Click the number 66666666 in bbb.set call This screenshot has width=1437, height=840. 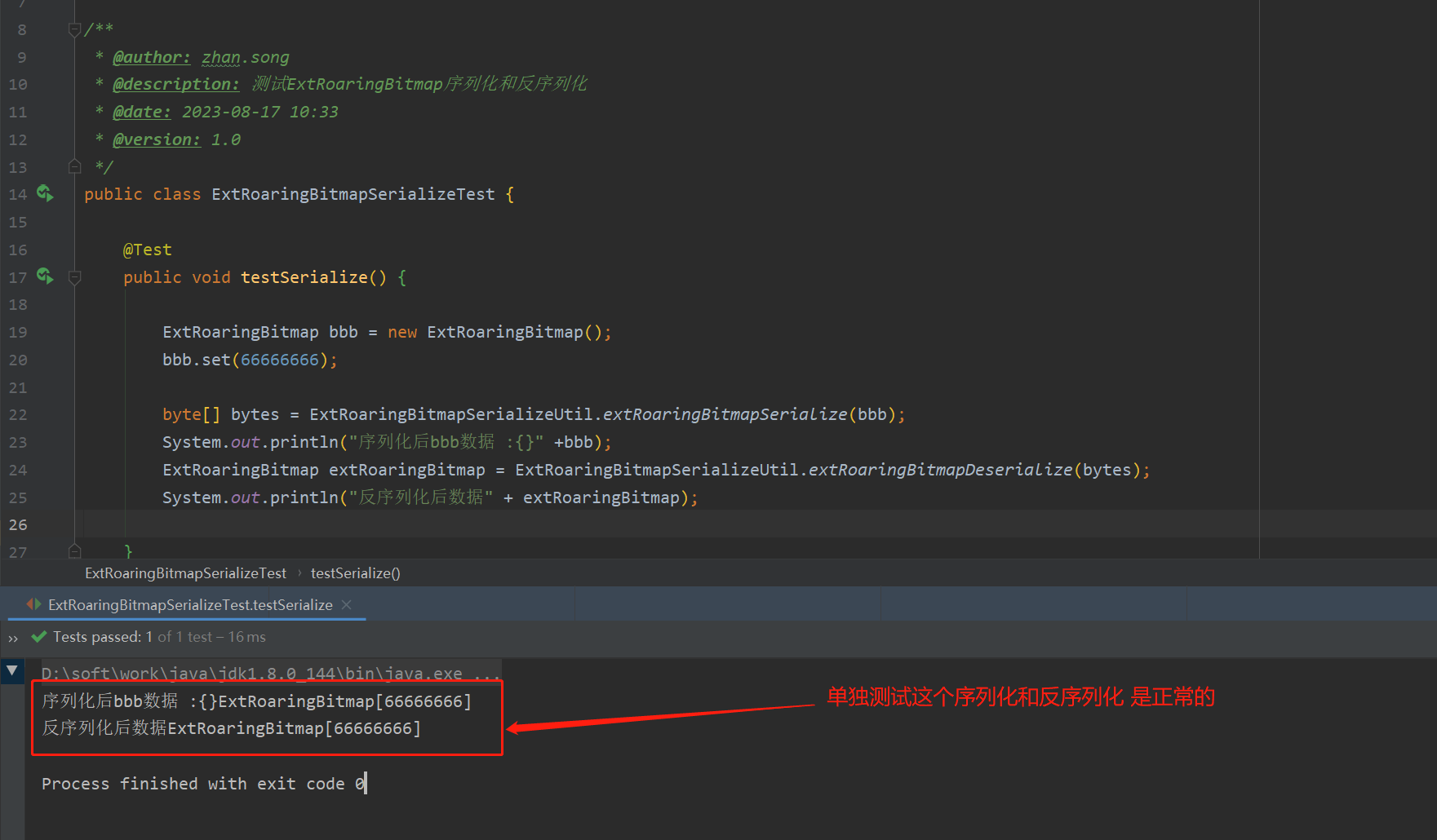[x=280, y=360]
